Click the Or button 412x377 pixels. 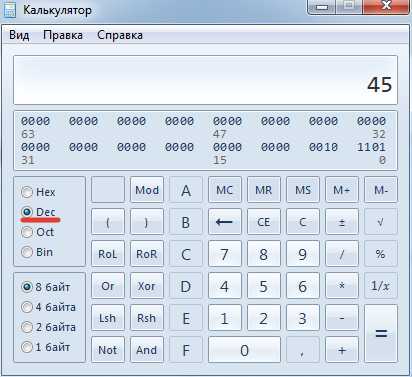[108, 286]
